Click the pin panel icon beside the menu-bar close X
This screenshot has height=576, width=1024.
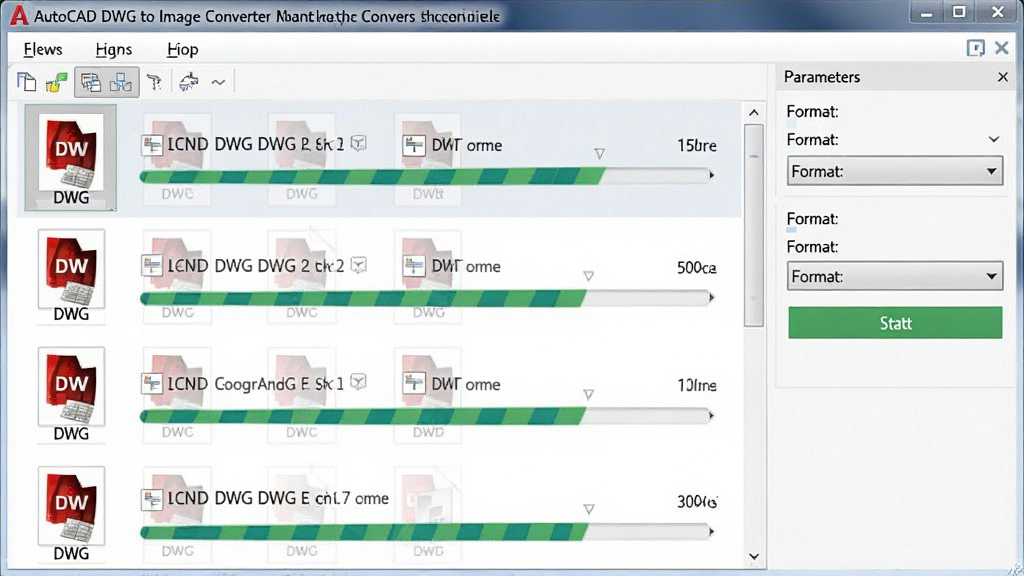pyautogui.click(x=975, y=48)
